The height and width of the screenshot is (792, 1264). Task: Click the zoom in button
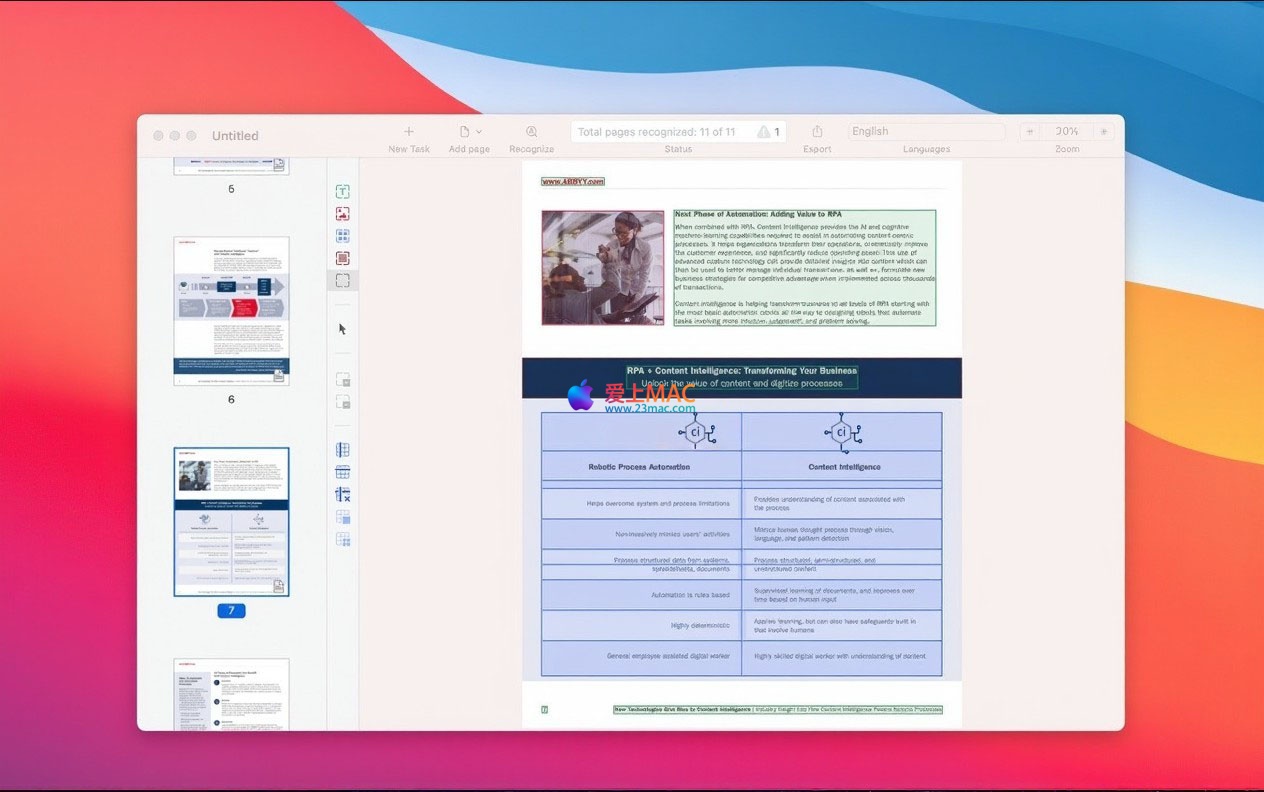(x=1104, y=132)
